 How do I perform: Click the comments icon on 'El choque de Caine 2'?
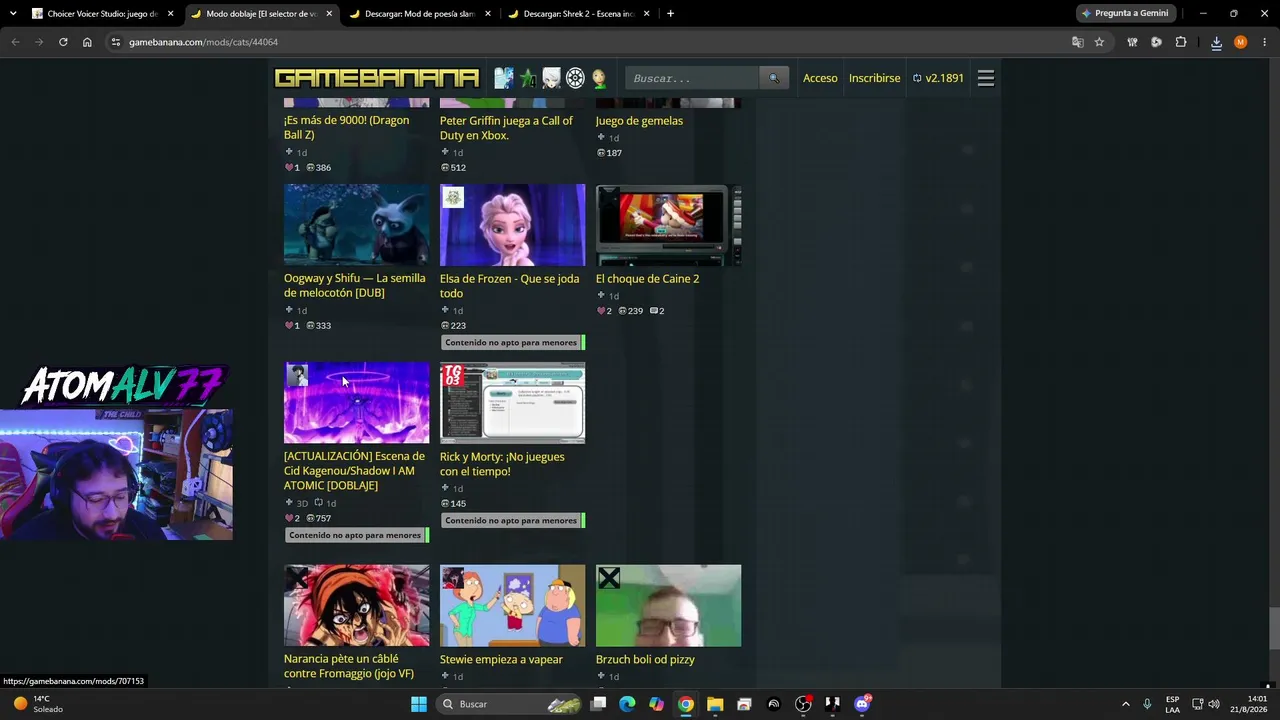(654, 311)
